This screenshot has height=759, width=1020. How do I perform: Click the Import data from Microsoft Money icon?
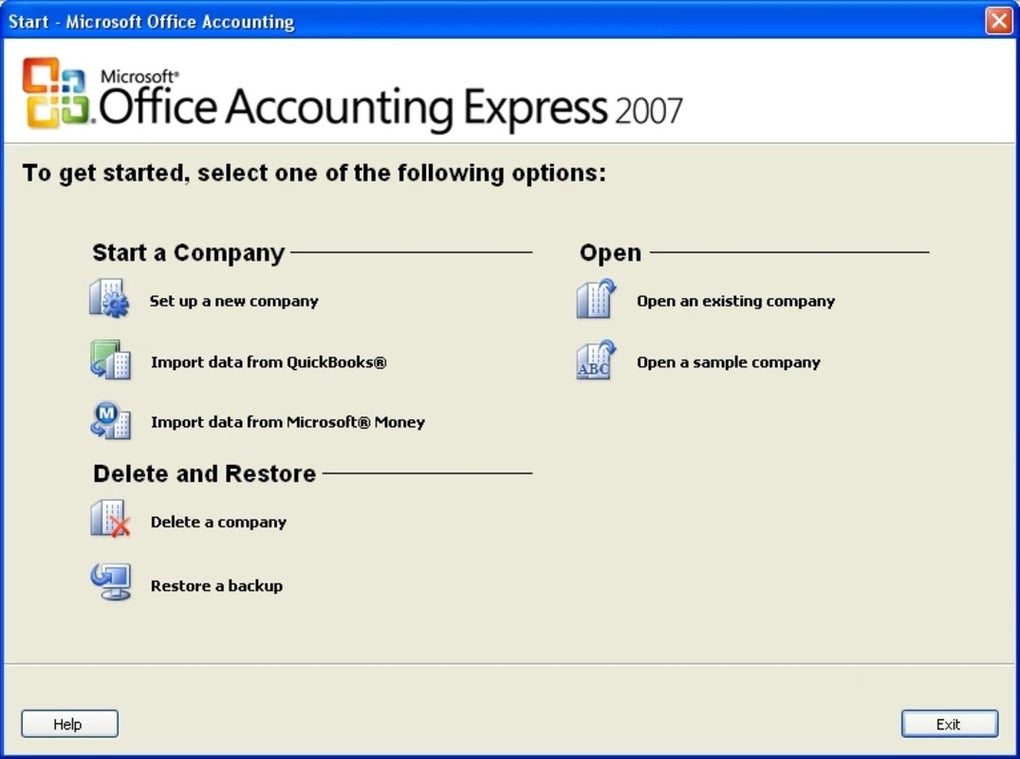tap(110, 421)
